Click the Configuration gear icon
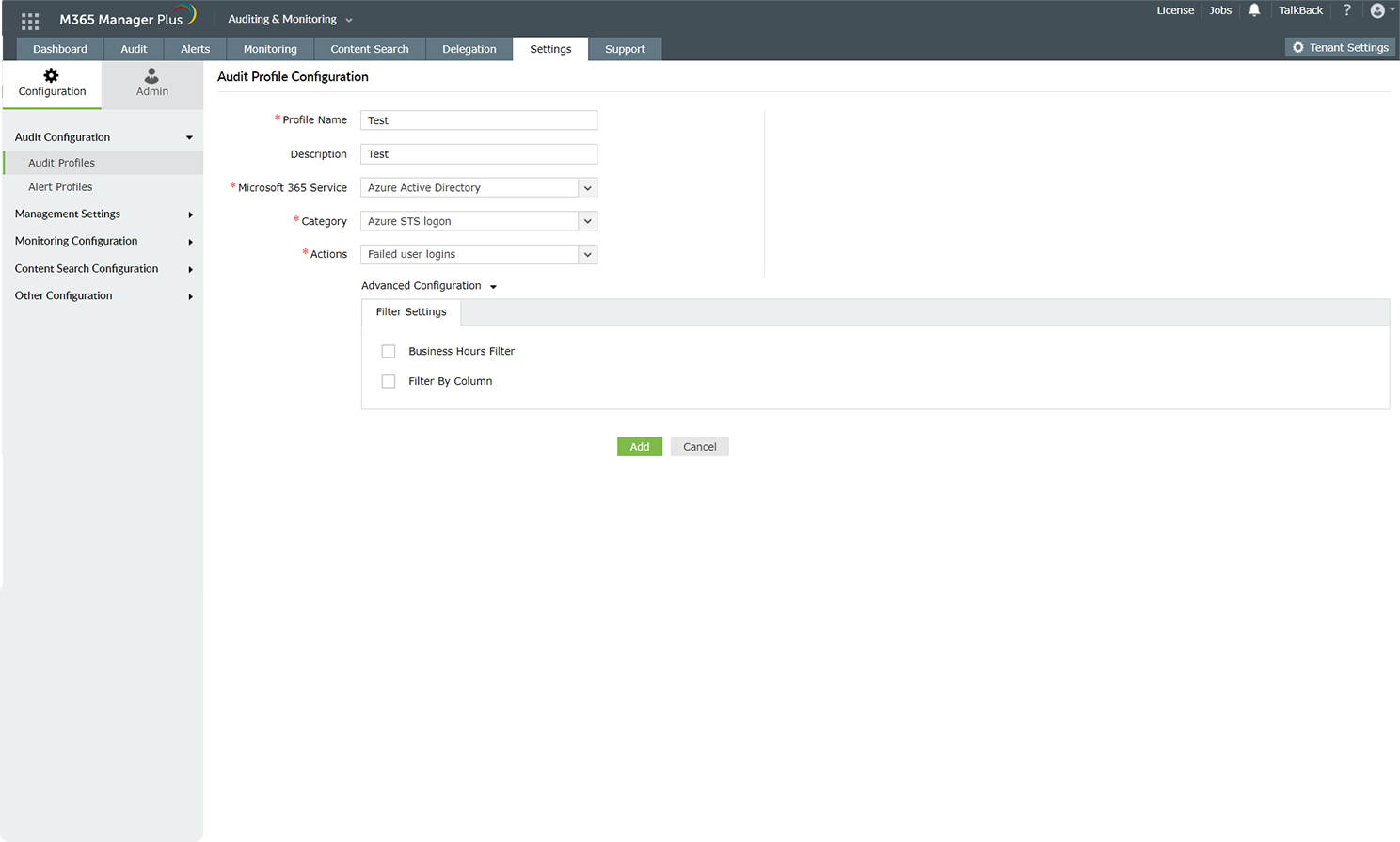The image size is (1400, 842). pyautogui.click(x=52, y=75)
